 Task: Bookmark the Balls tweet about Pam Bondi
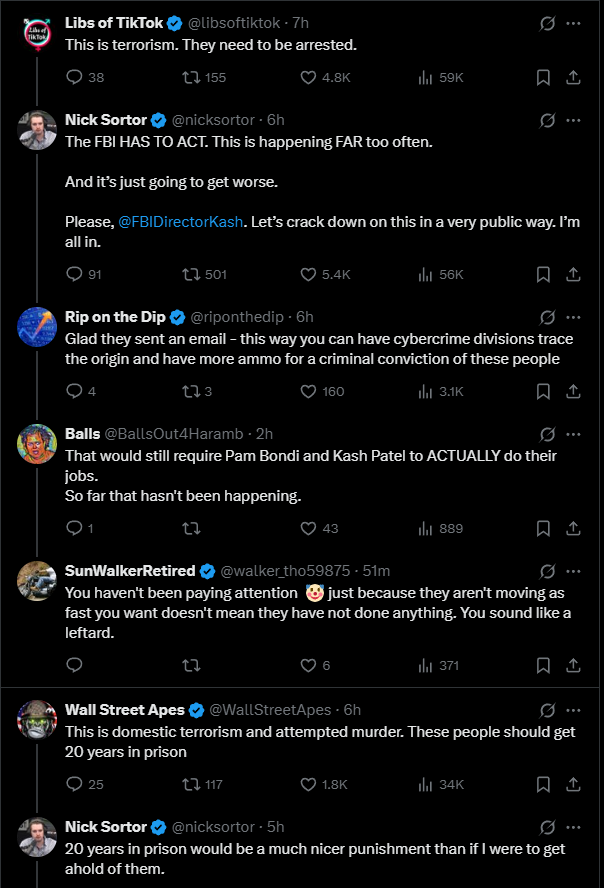(x=543, y=528)
